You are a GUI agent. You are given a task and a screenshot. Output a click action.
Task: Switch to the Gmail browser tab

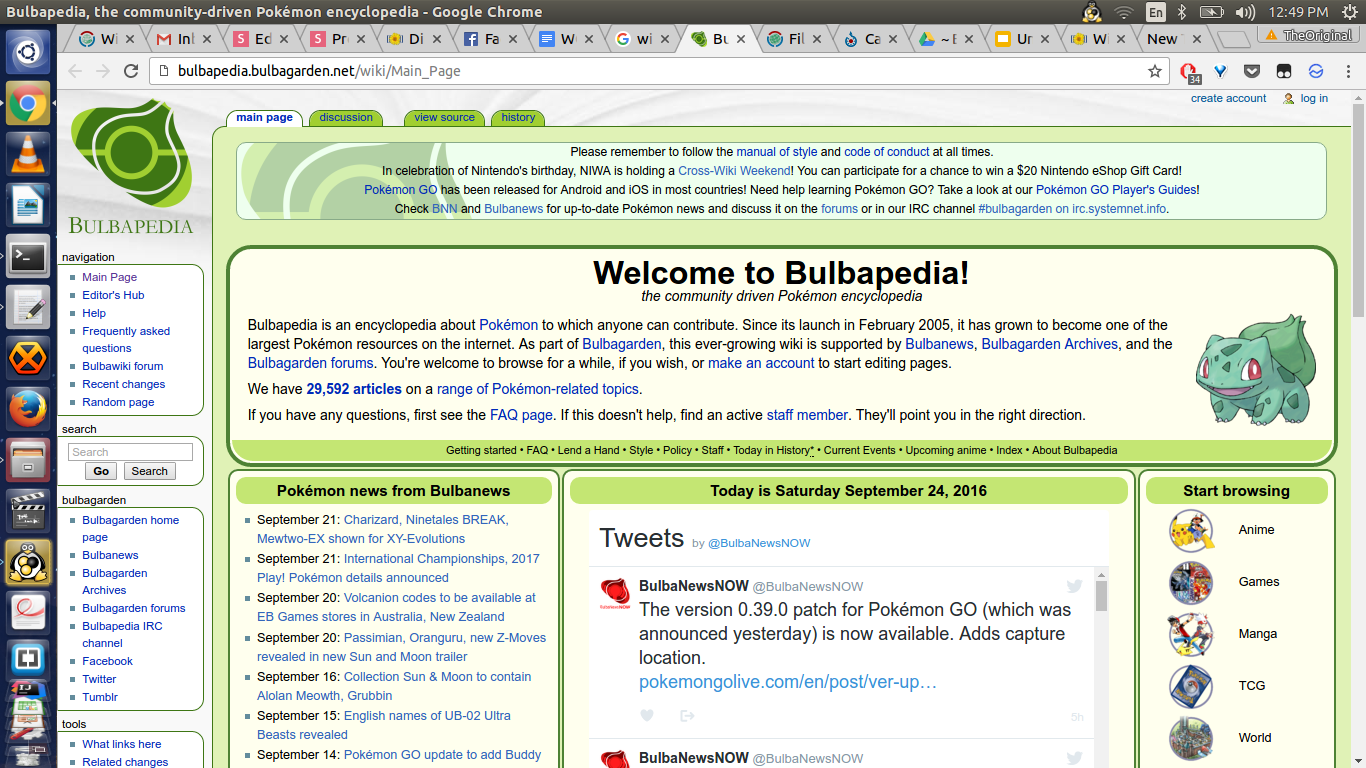coord(185,39)
